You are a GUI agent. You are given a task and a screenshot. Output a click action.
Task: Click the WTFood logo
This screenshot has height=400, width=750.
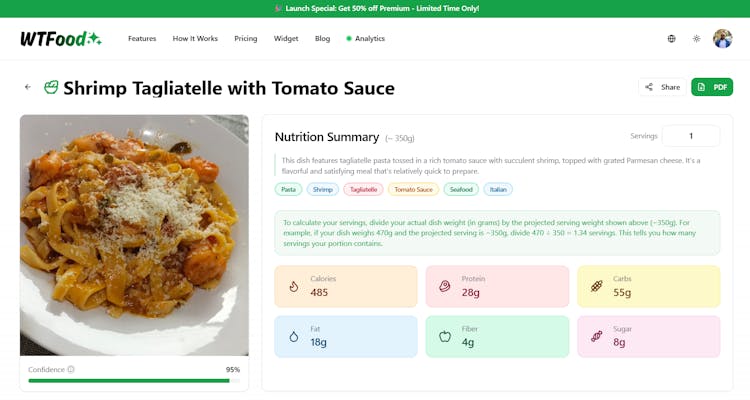pyautogui.click(x=60, y=39)
